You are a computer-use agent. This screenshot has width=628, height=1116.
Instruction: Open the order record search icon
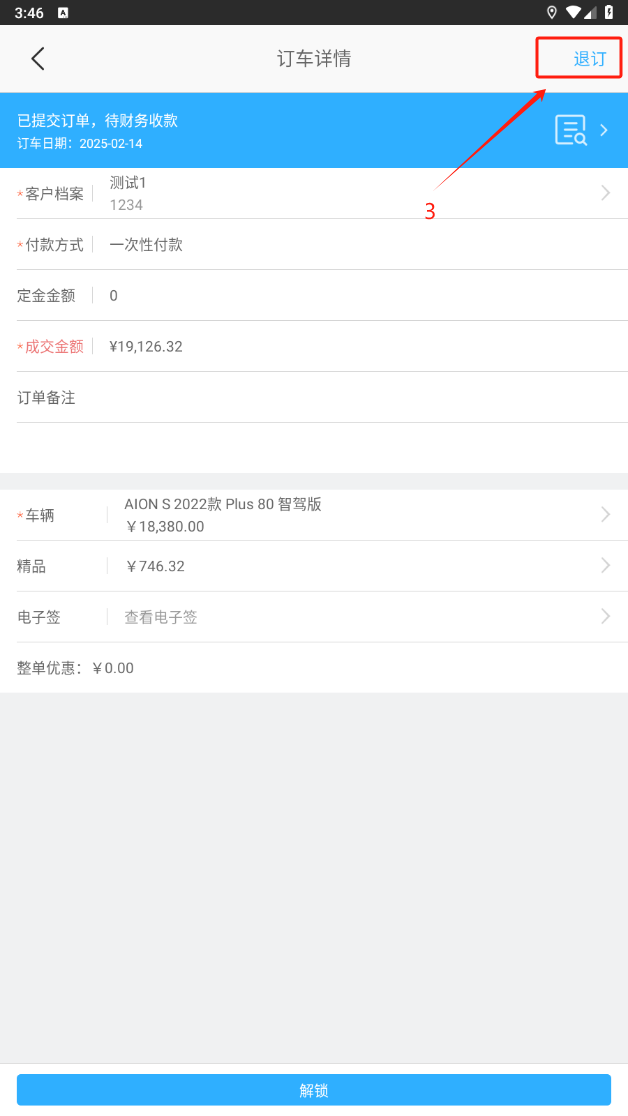pyautogui.click(x=571, y=130)
